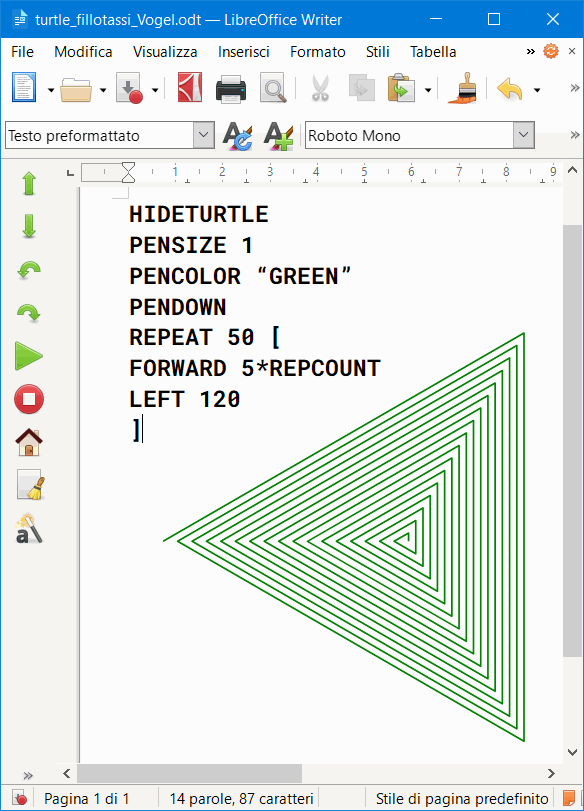Click the word count in status bar
584x811 pixels.
(242, 799)
